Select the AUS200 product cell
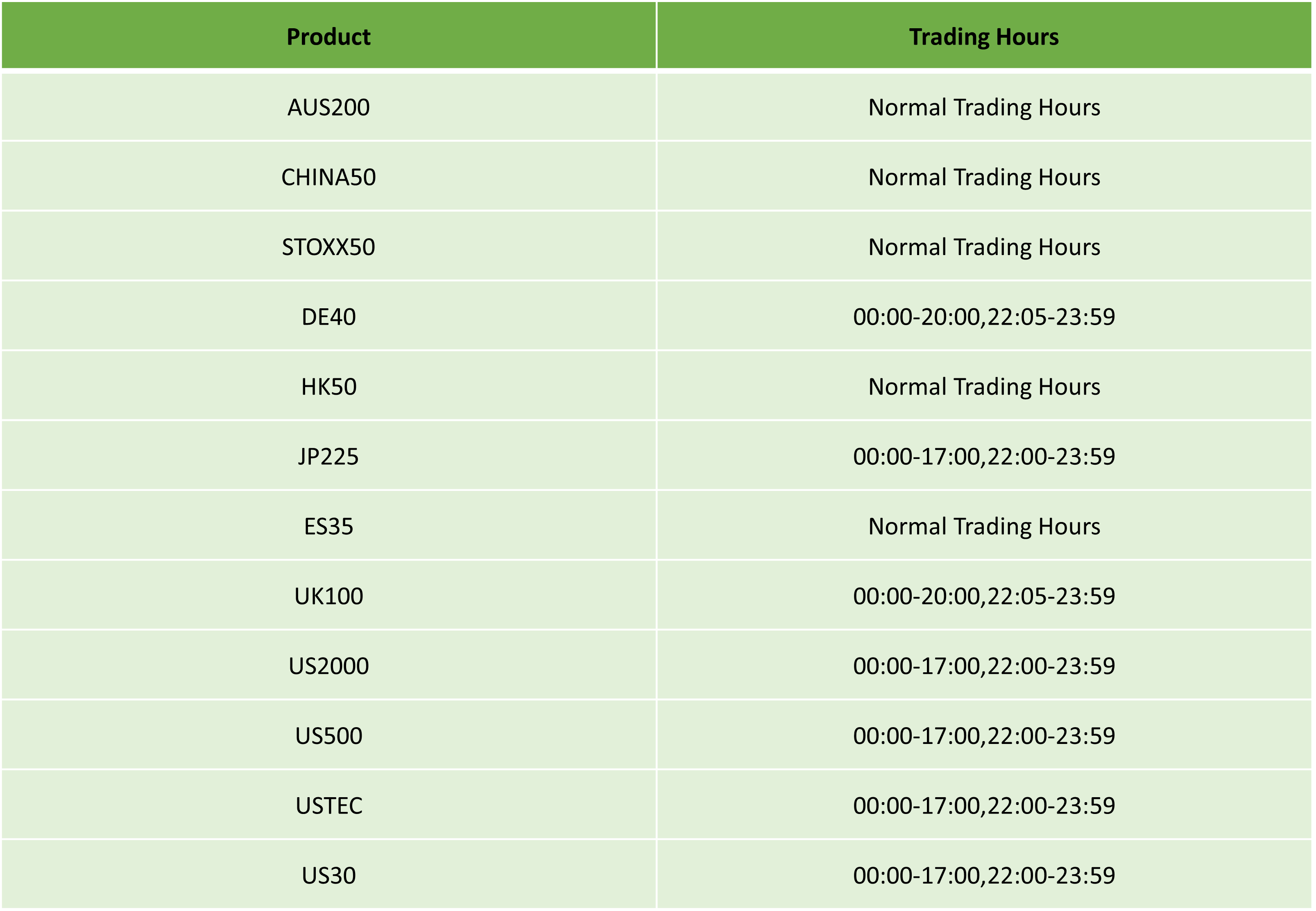1316x911 pixels. point(329,107)
